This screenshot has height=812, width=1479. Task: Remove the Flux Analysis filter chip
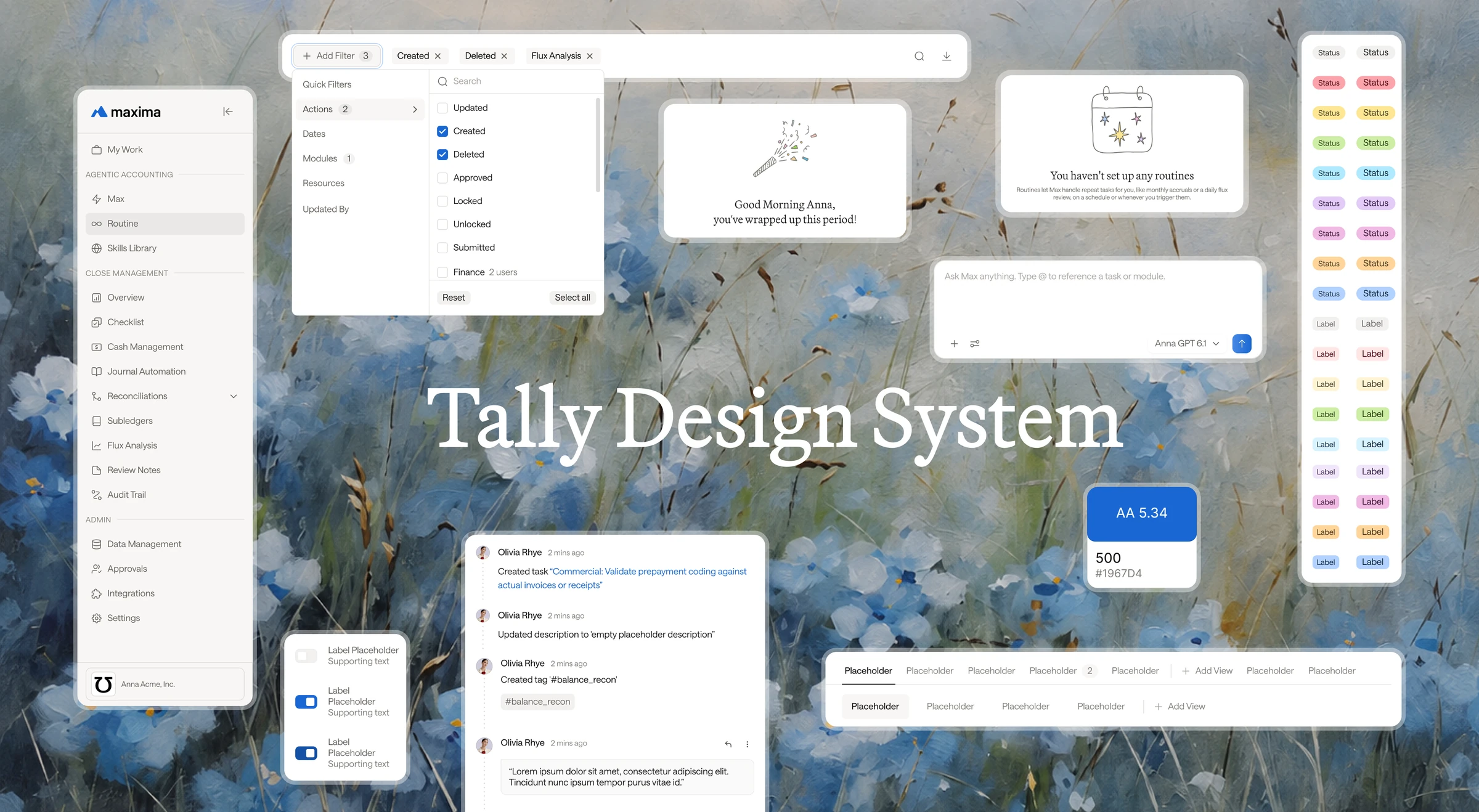pyautogui.click(x=590, y=56)
